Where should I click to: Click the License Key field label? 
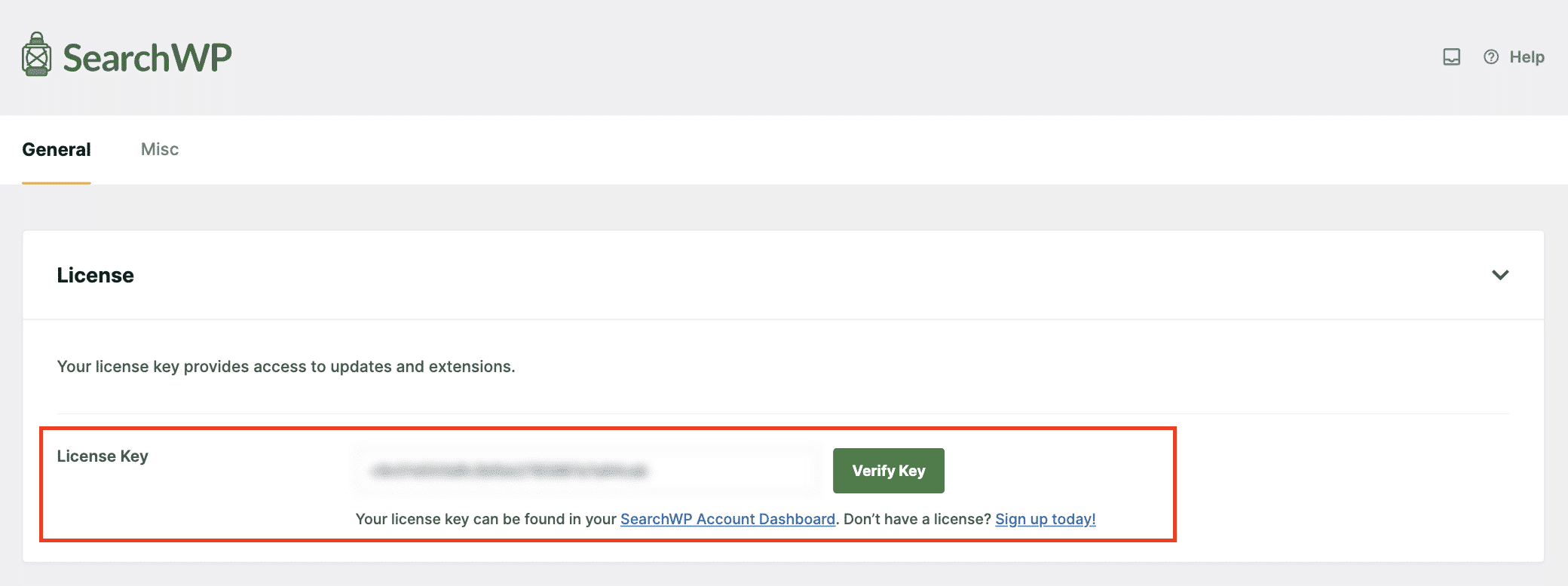click(103, 456)
